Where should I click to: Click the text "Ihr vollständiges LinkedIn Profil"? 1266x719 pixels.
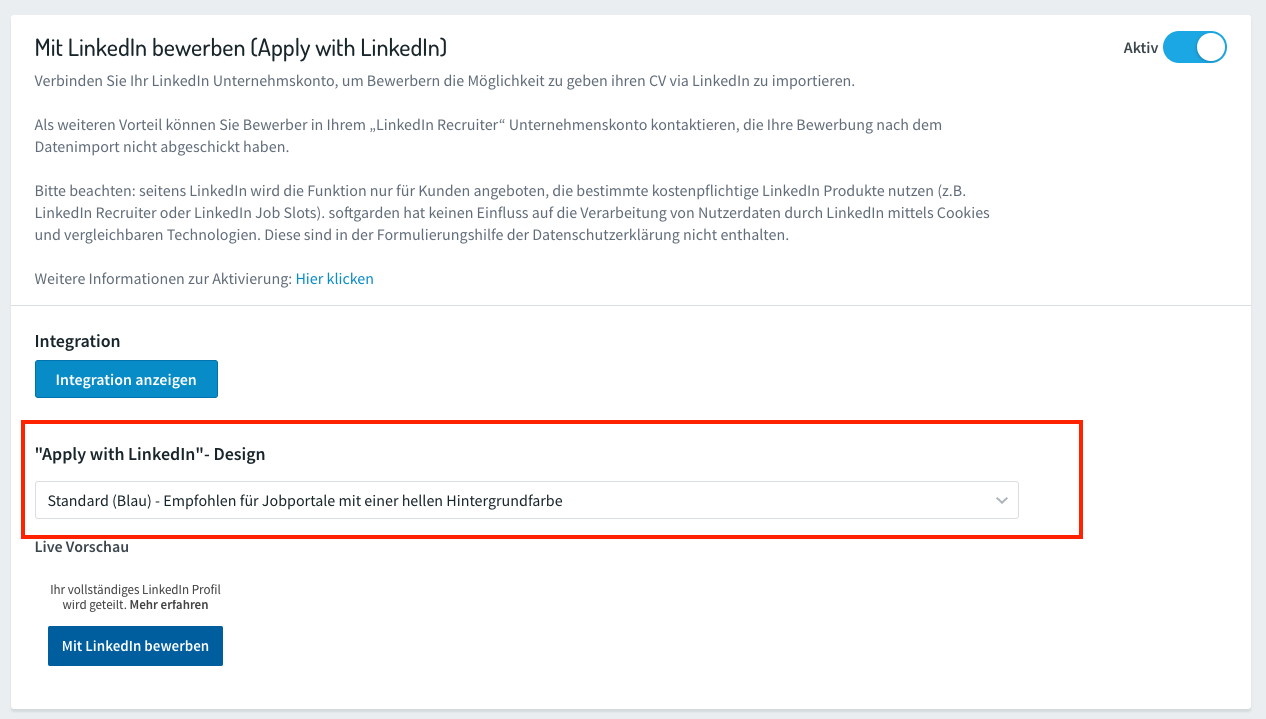tap(135, 590)
